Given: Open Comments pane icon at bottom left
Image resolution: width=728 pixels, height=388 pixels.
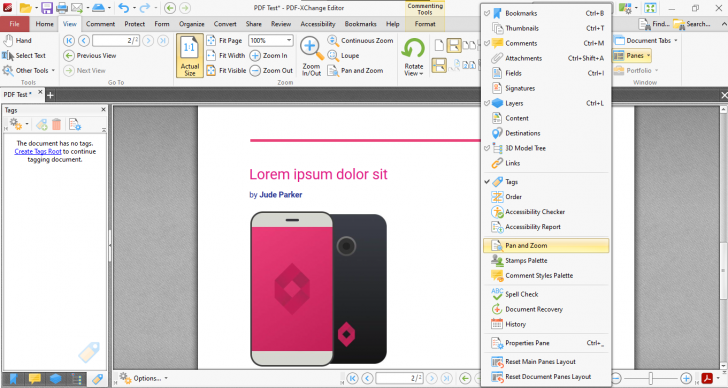Looking at the screenshot, I should click(x=34, y=379).
